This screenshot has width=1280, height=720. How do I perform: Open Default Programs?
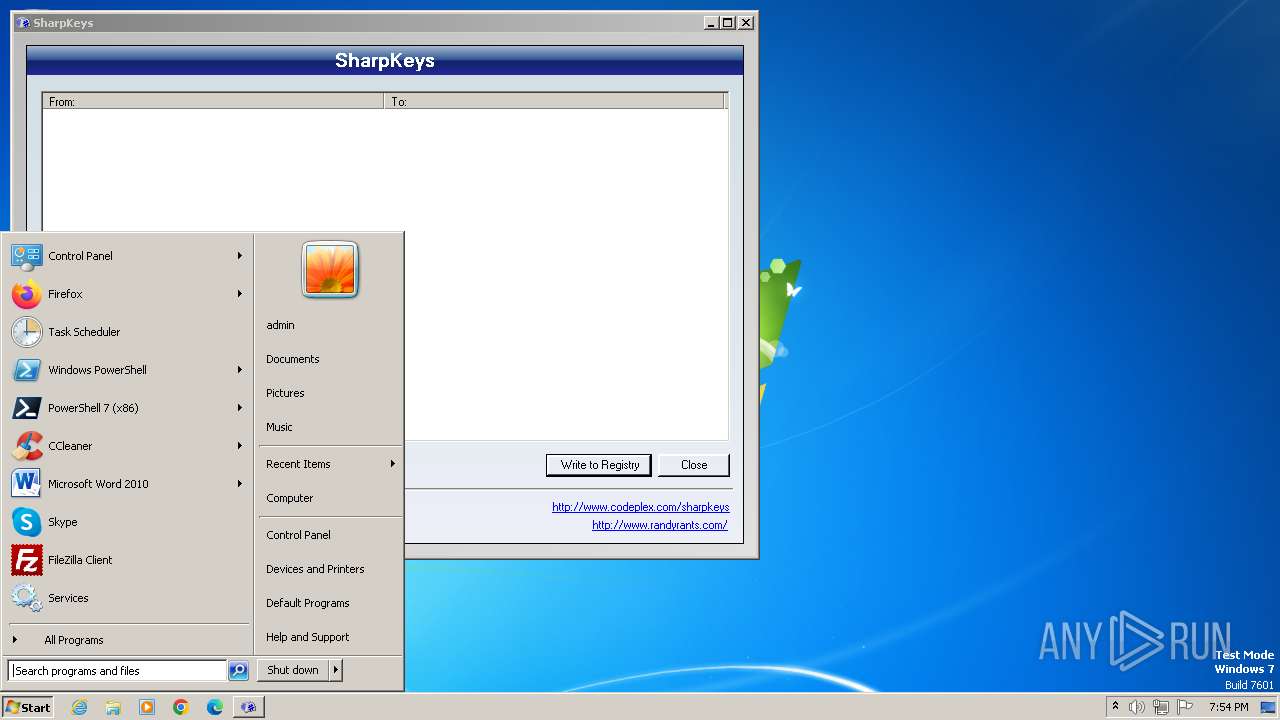pyautogui.click(x=330, y=603)
